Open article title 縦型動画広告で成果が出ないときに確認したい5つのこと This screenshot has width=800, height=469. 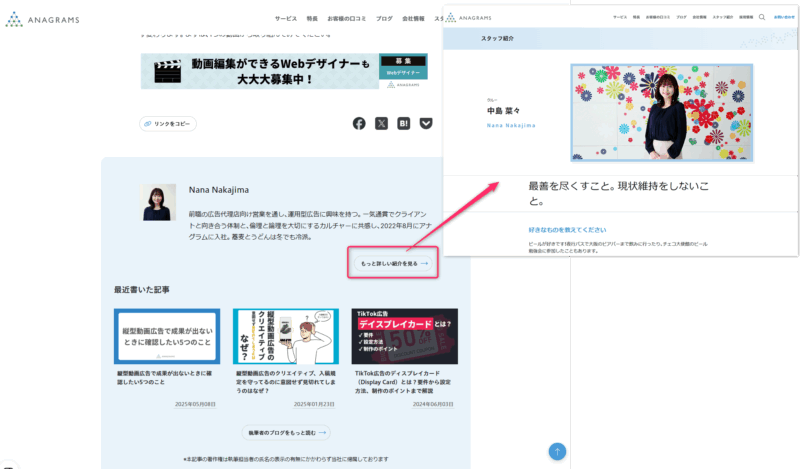click(164, 378)
